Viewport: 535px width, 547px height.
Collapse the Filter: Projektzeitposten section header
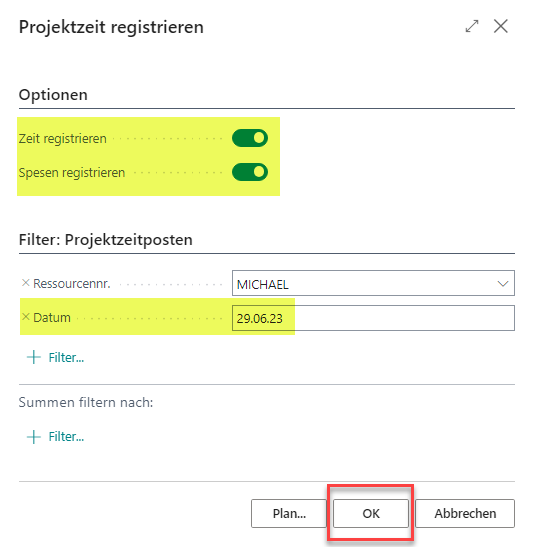[106, 240]
